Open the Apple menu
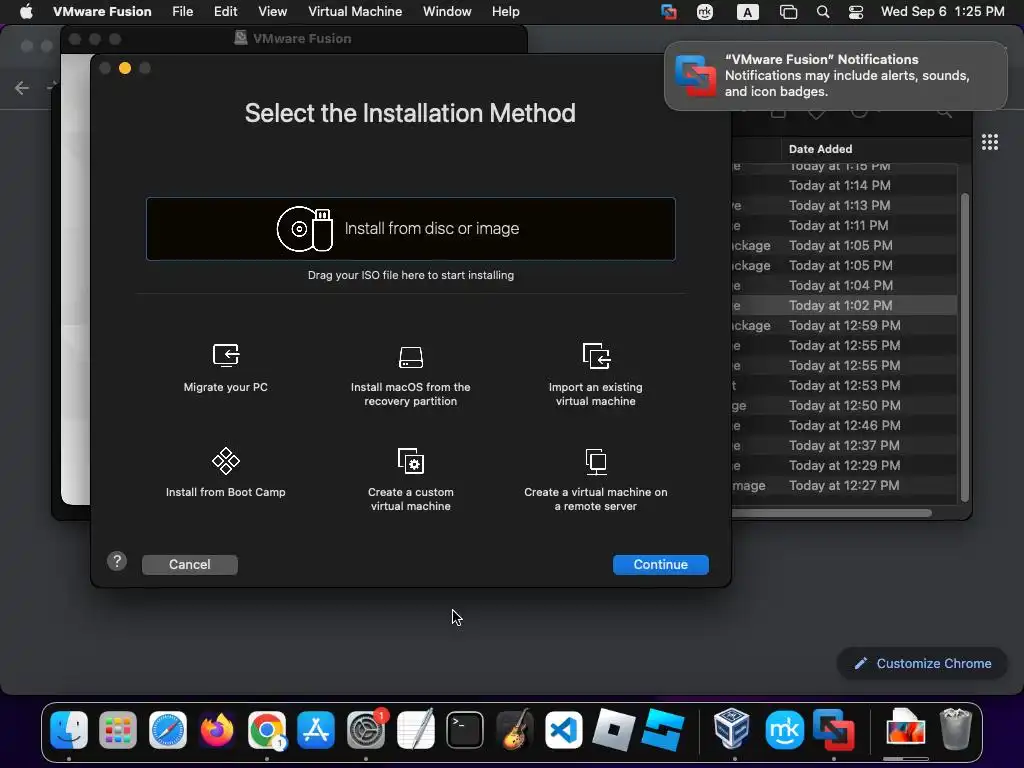 click(26, 11)
